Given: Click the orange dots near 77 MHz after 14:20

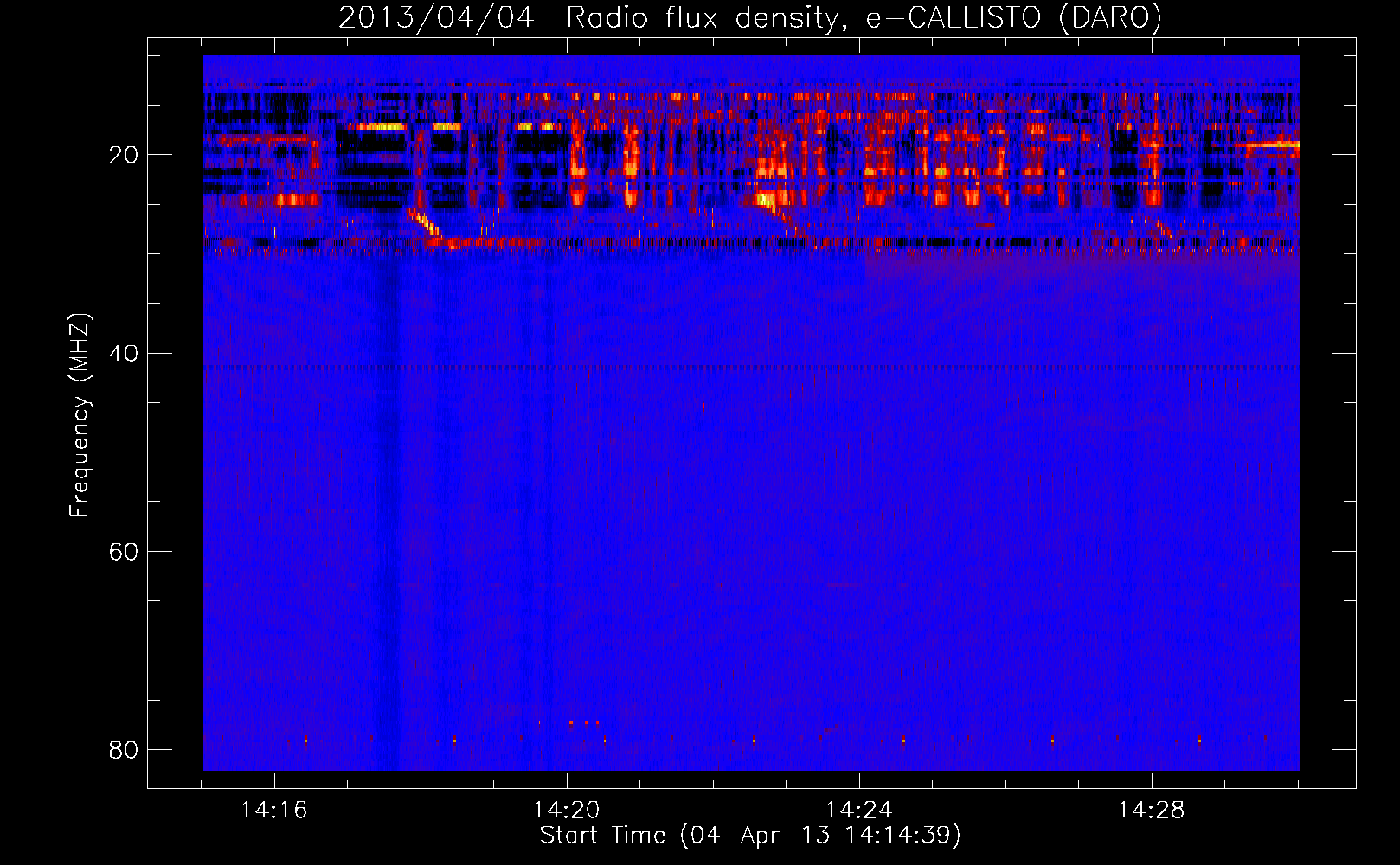Looking at the screenshot, I should 584,722.
